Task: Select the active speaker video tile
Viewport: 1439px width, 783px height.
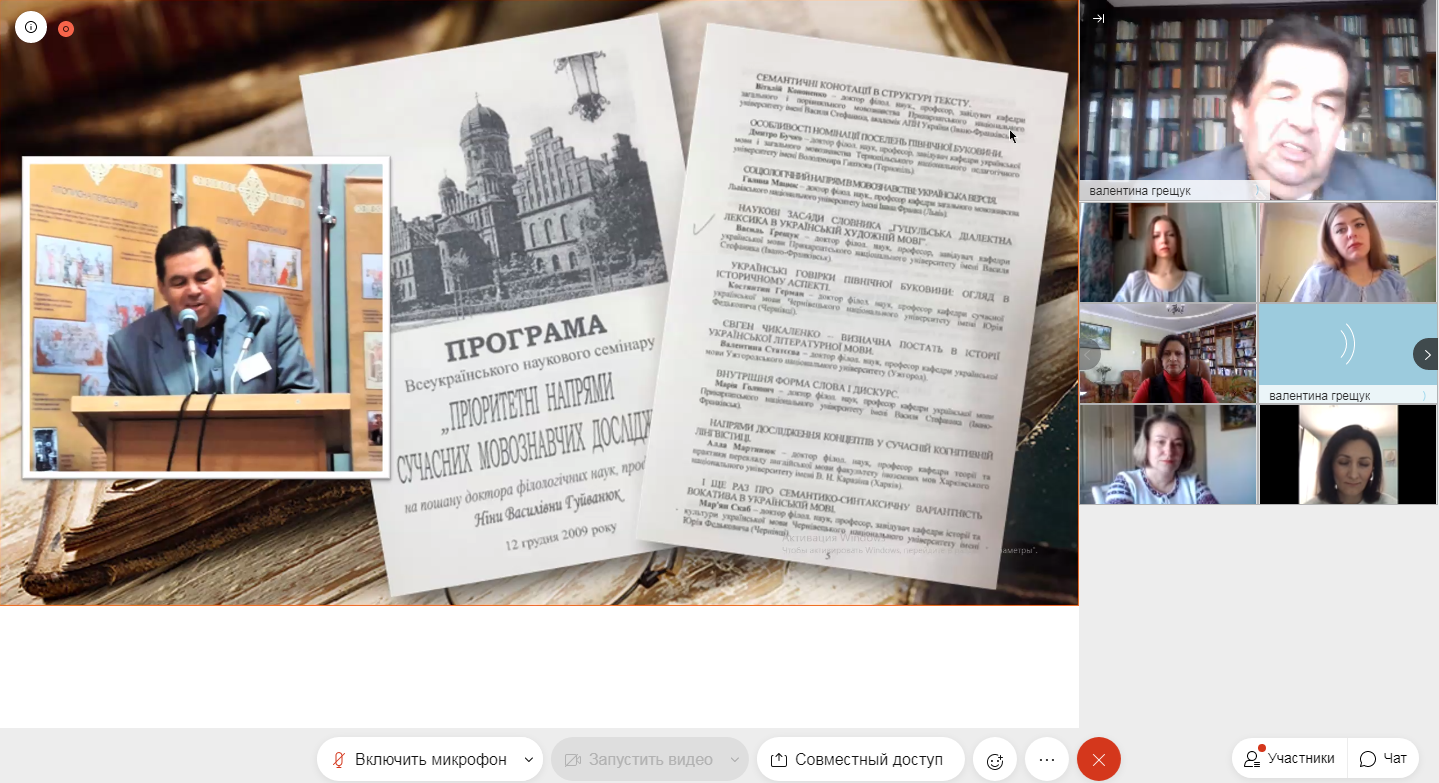Action: pos(1259,100)
